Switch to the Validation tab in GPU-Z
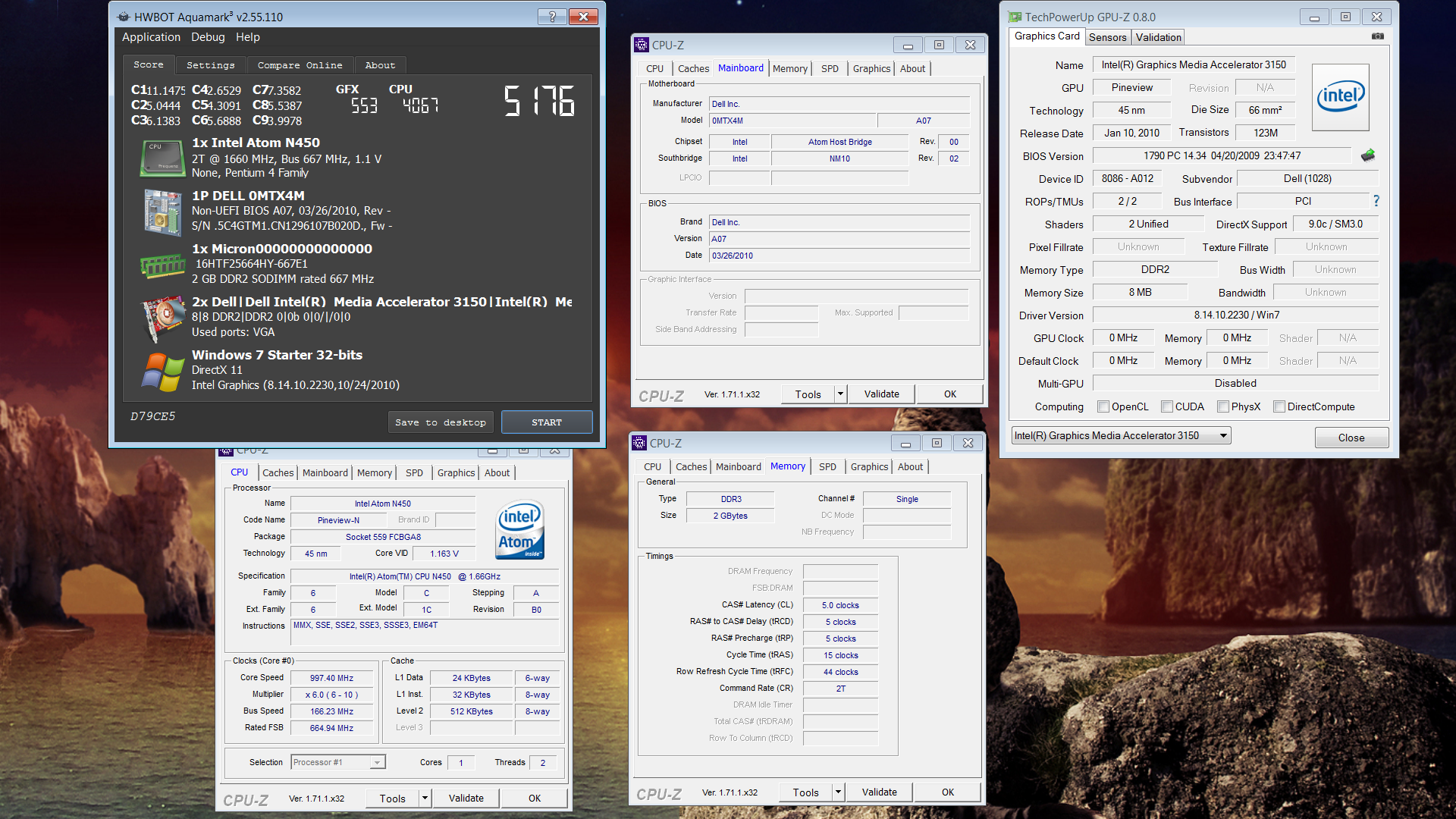 click(x=1158, y=37)
